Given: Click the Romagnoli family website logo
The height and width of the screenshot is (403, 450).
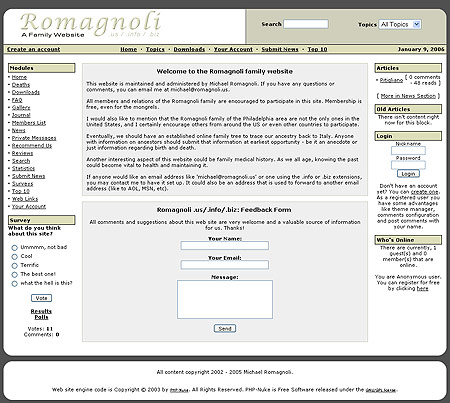Looking at the screenshot, I should [x=91, y=24].
